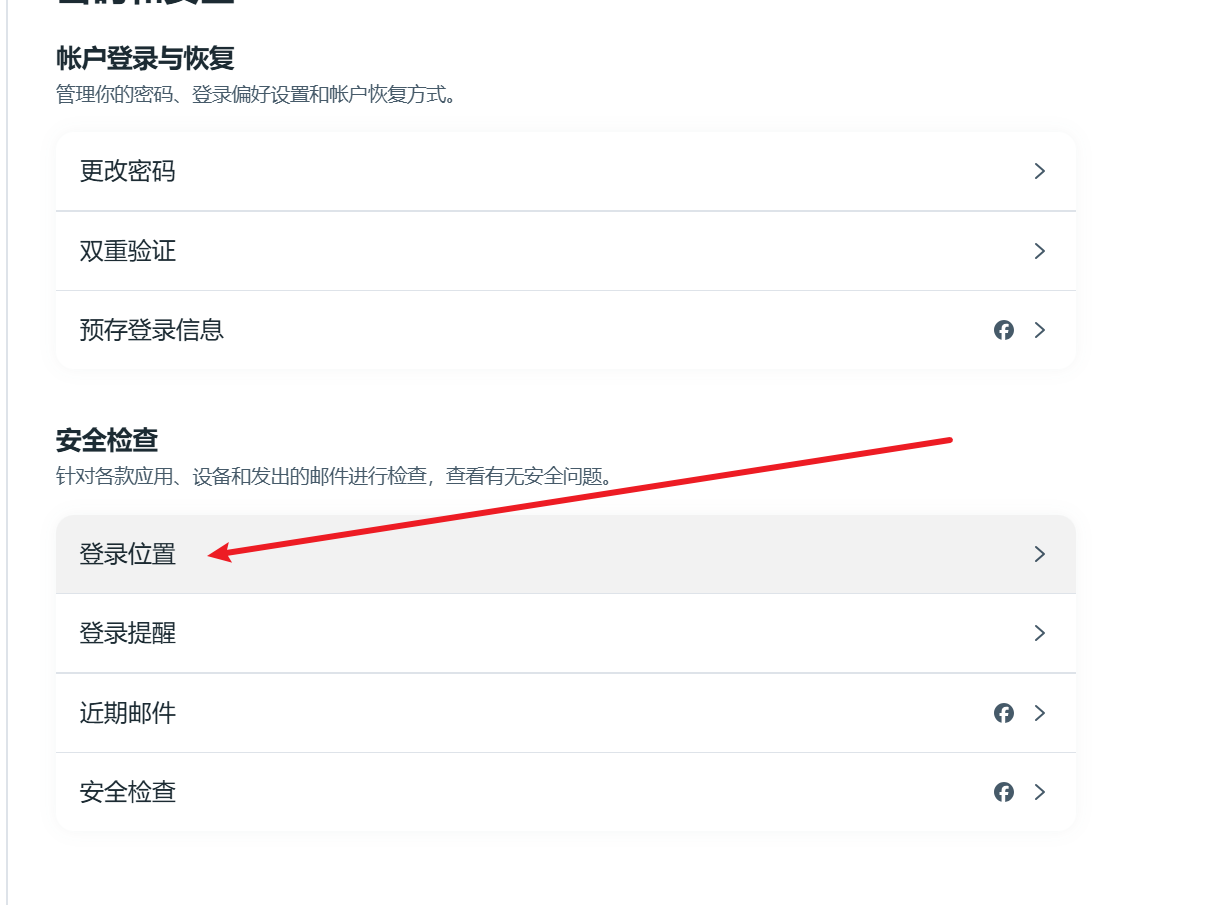The height and width of the screenshot is (905, 1210).
Task: Expand the 近期邮件 chevron arrow
Action: tap(1040, 713)
